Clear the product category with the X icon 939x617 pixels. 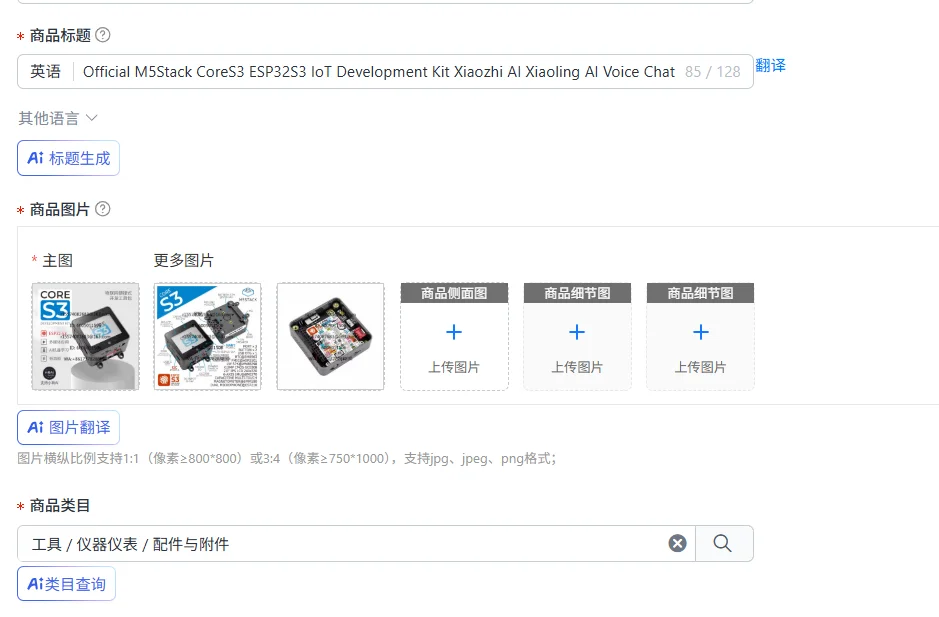point(677,543)
